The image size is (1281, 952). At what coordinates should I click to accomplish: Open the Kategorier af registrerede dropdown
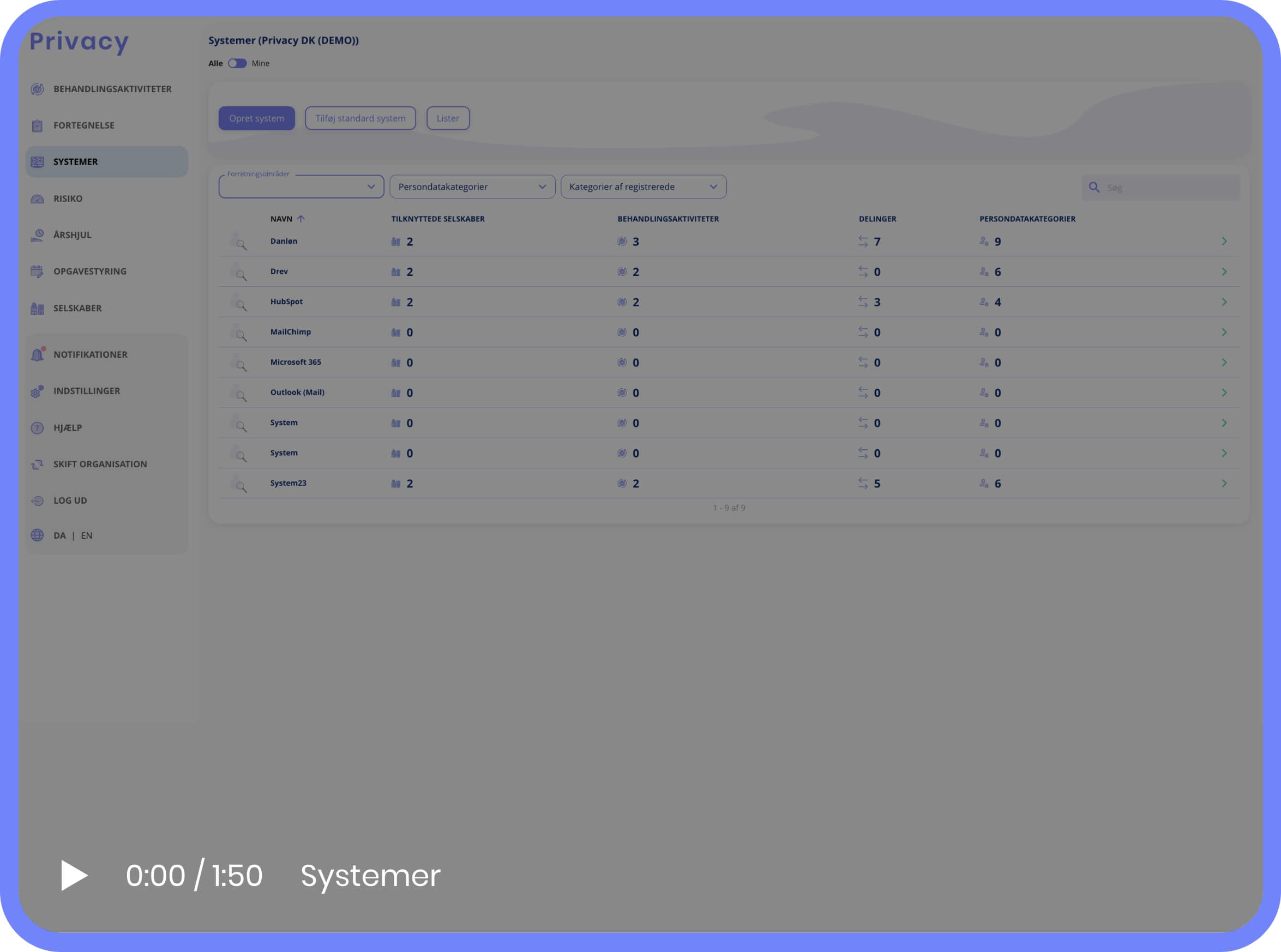point(643,186)
